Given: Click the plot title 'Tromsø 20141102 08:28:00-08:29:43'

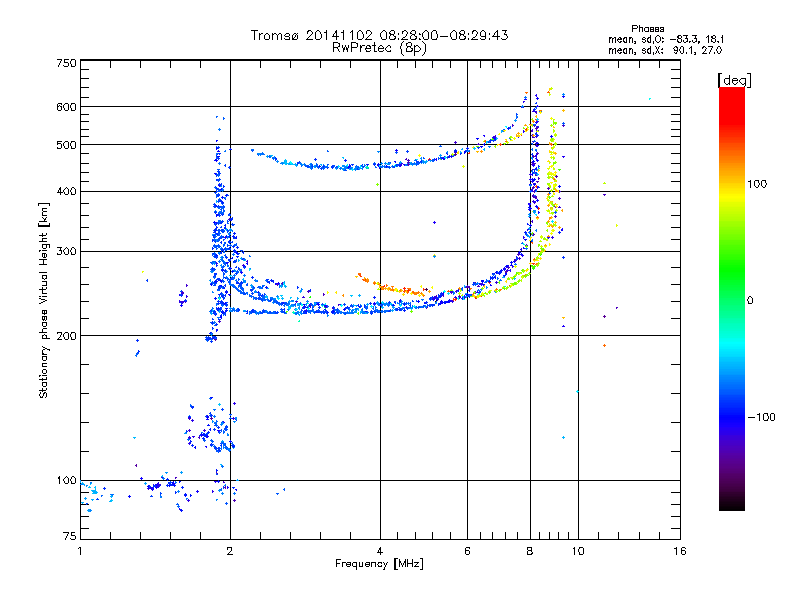Looking at the screenshot, I should point(379,35).
